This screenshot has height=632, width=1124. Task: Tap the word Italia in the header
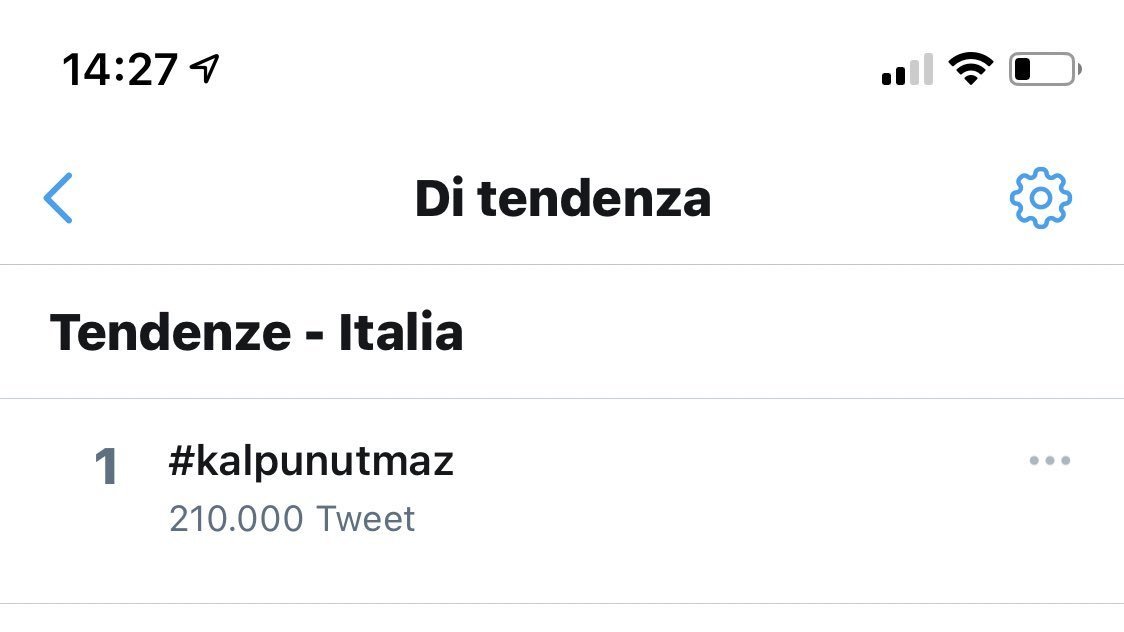click(400, 332)
